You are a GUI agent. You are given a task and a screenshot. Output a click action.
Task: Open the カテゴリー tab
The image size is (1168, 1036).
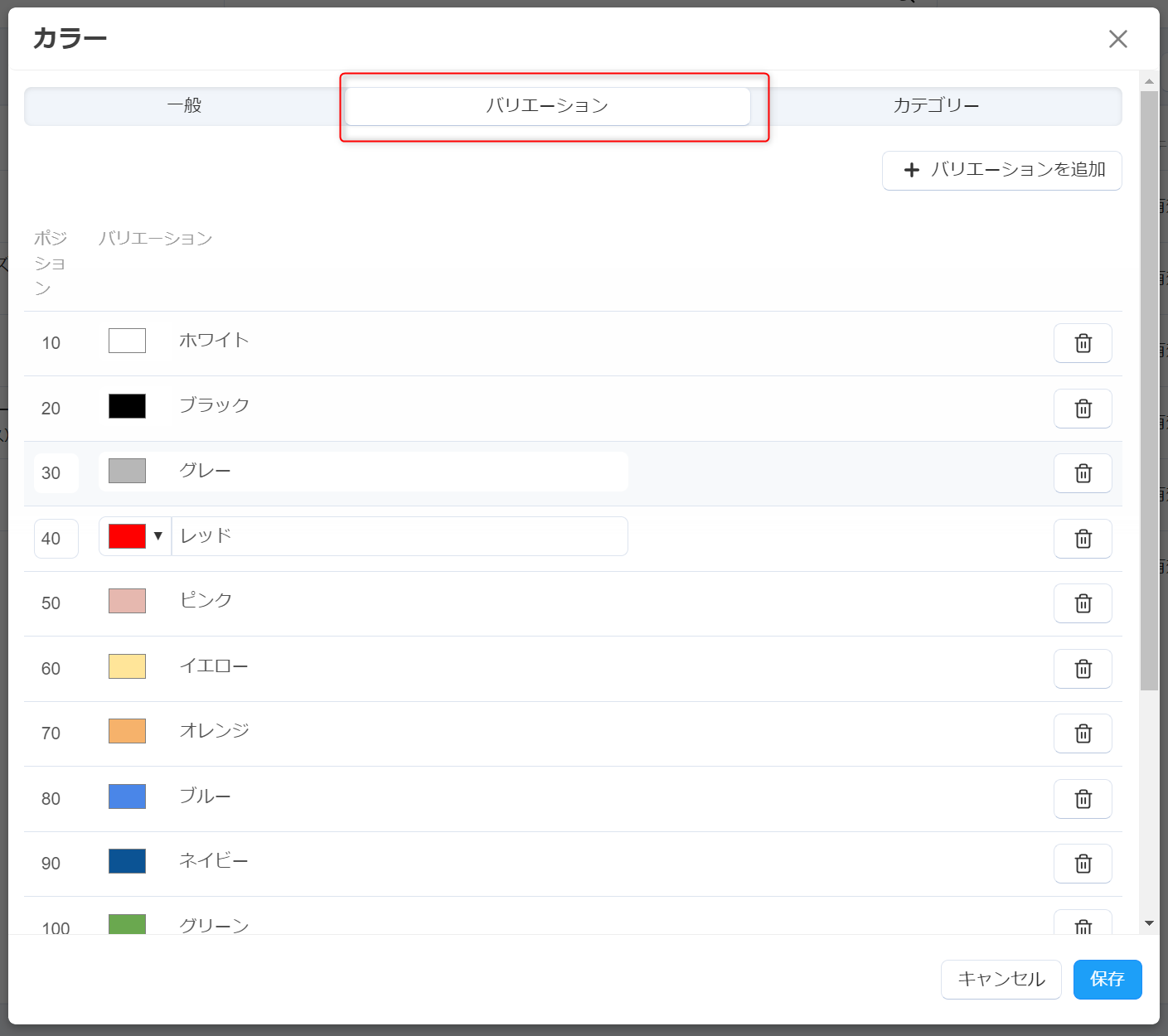(x=935, y=106)
